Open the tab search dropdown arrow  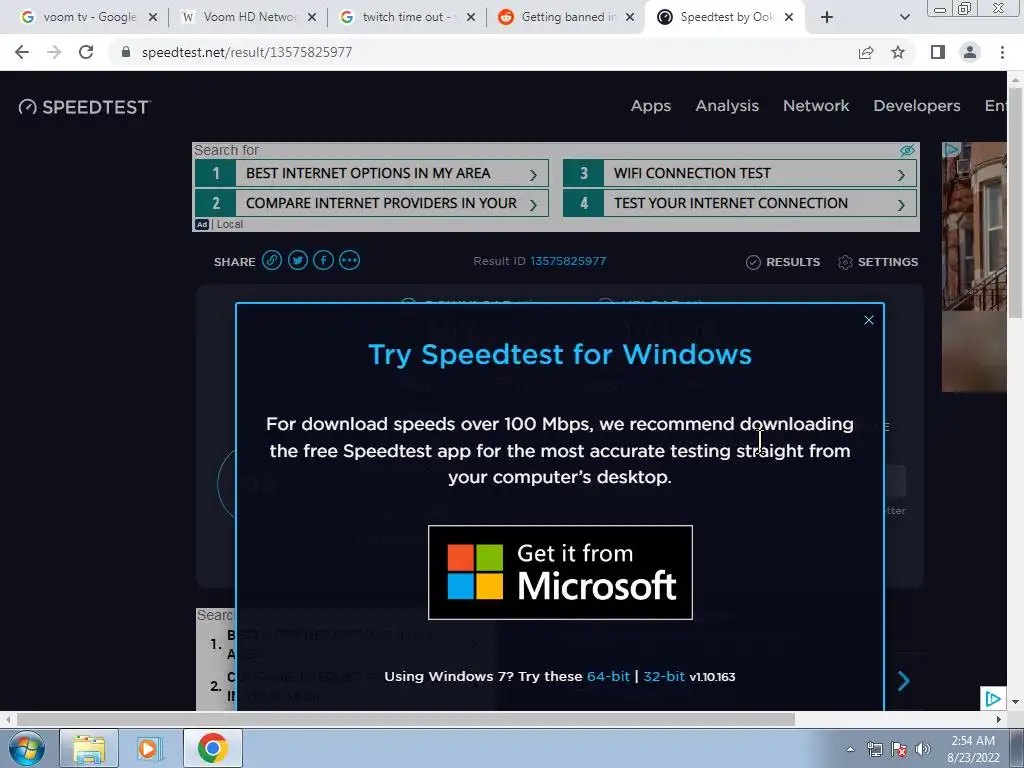coord(904,18)
